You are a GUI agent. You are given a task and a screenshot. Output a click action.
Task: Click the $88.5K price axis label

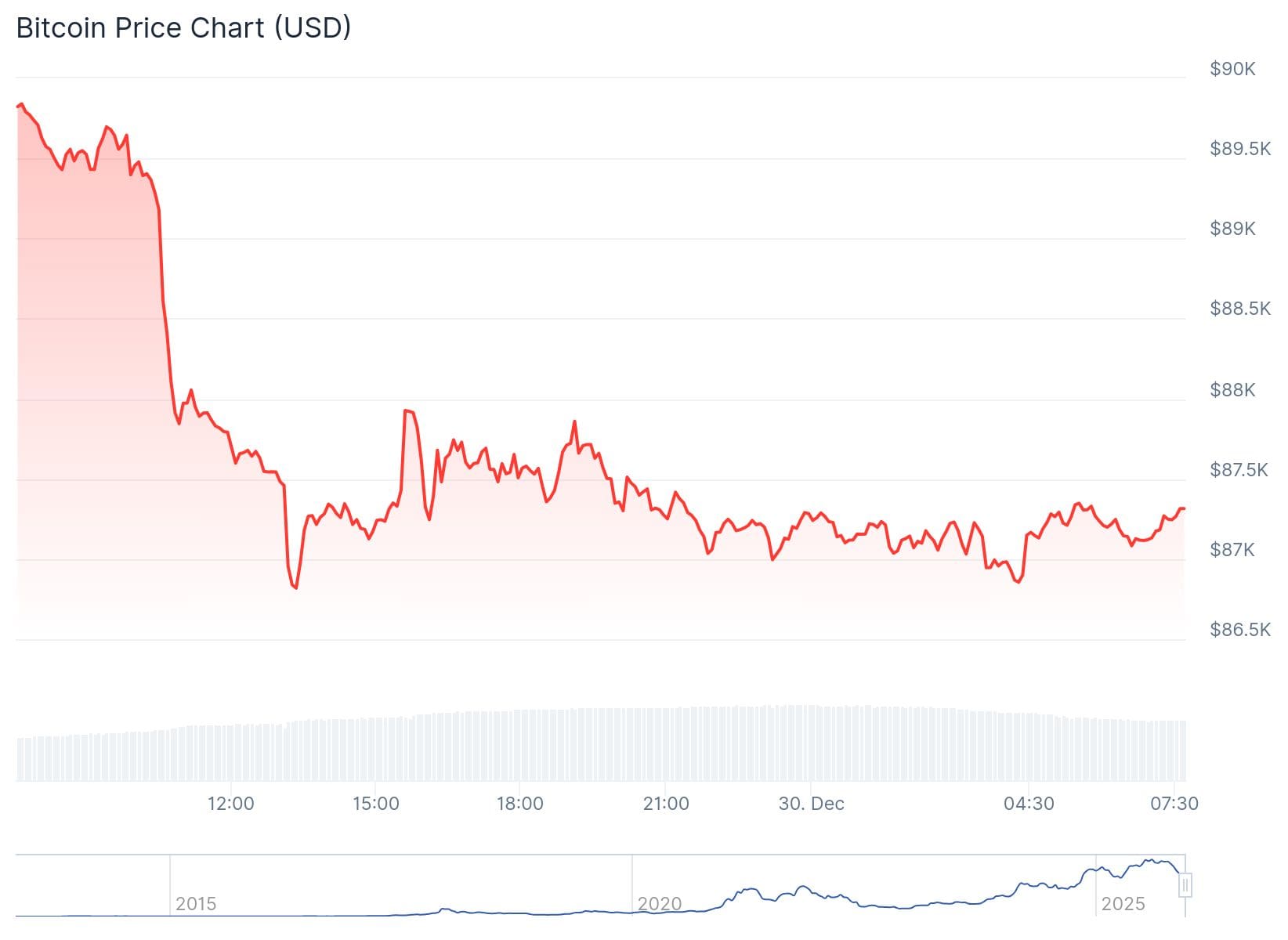[1240, 309]
